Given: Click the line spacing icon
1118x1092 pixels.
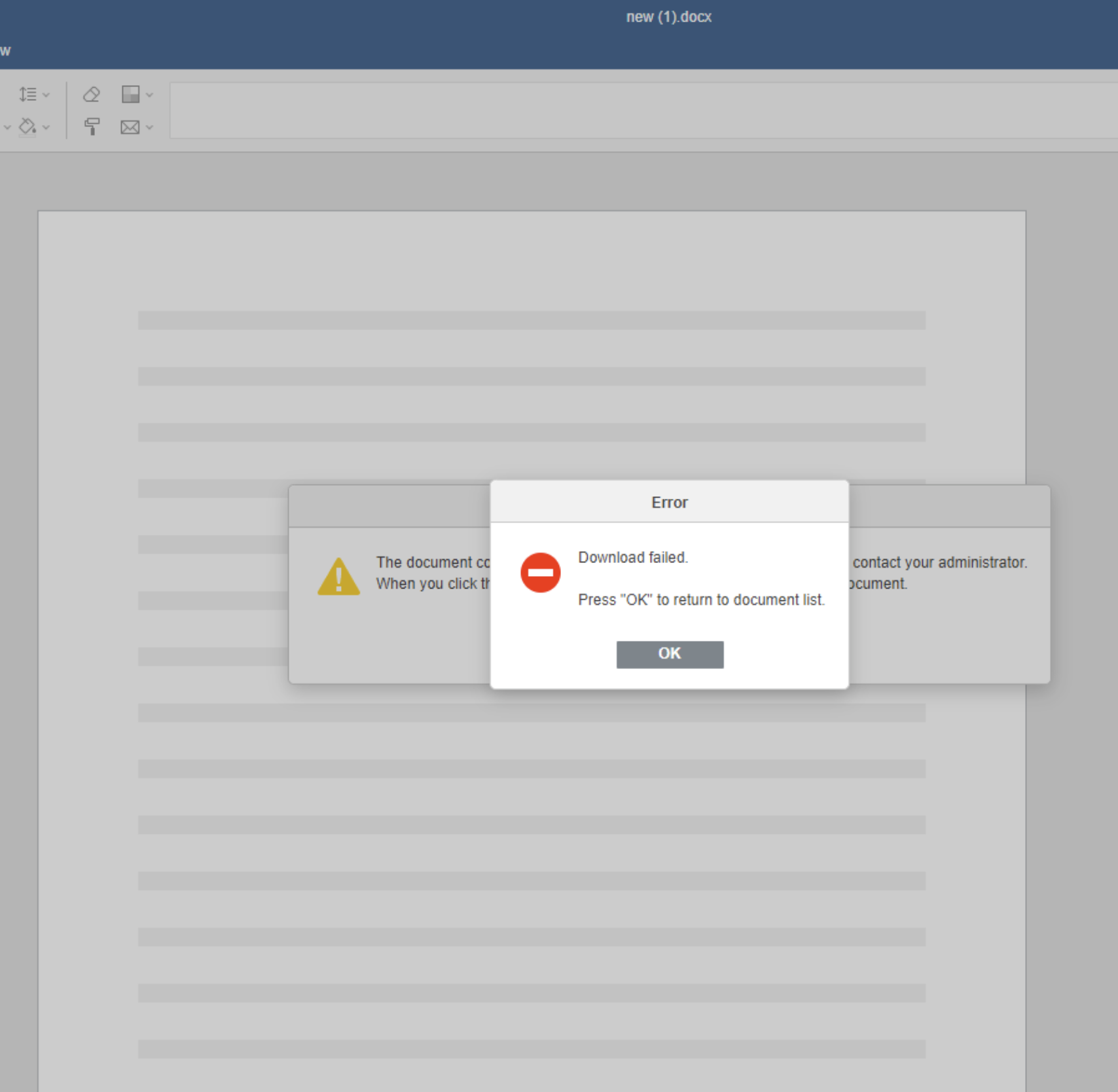Looking at the screenshot, I should (27, 94).
